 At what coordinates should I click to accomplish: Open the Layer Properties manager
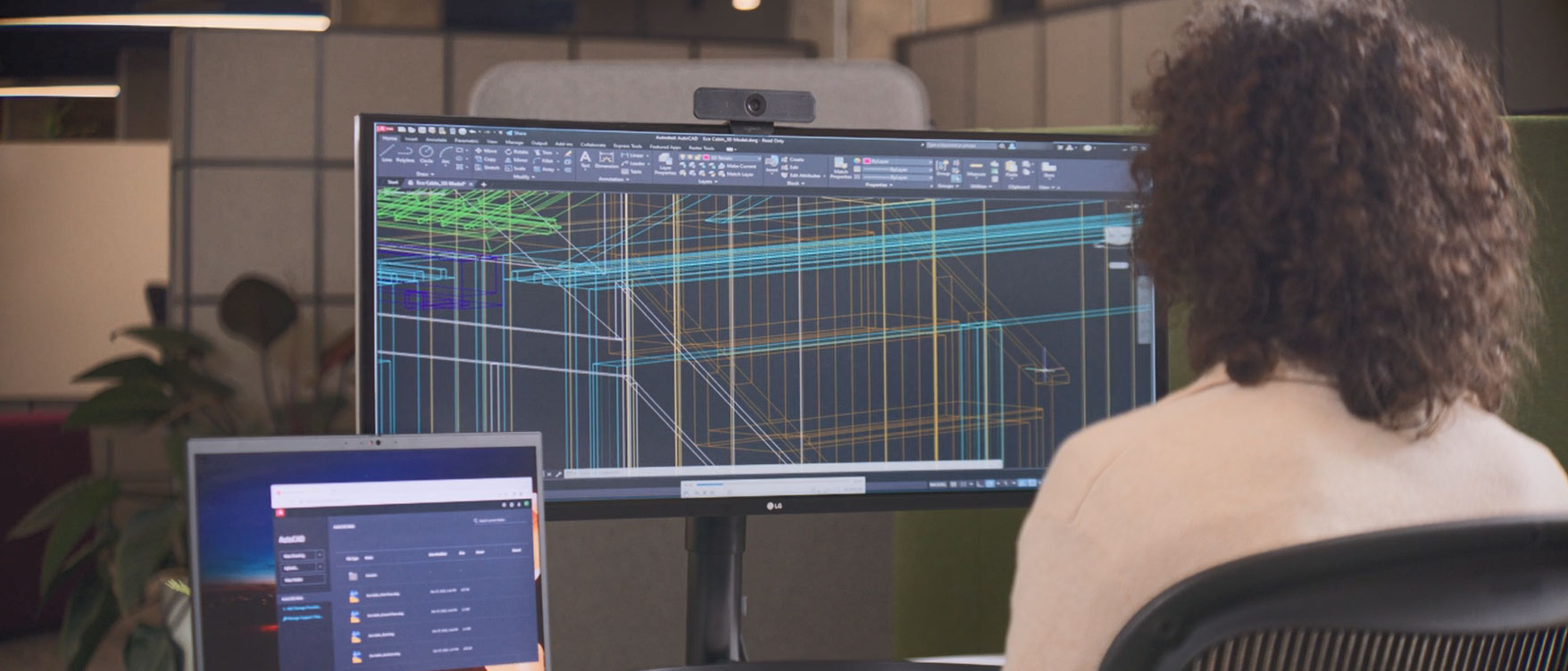(665, 162)
